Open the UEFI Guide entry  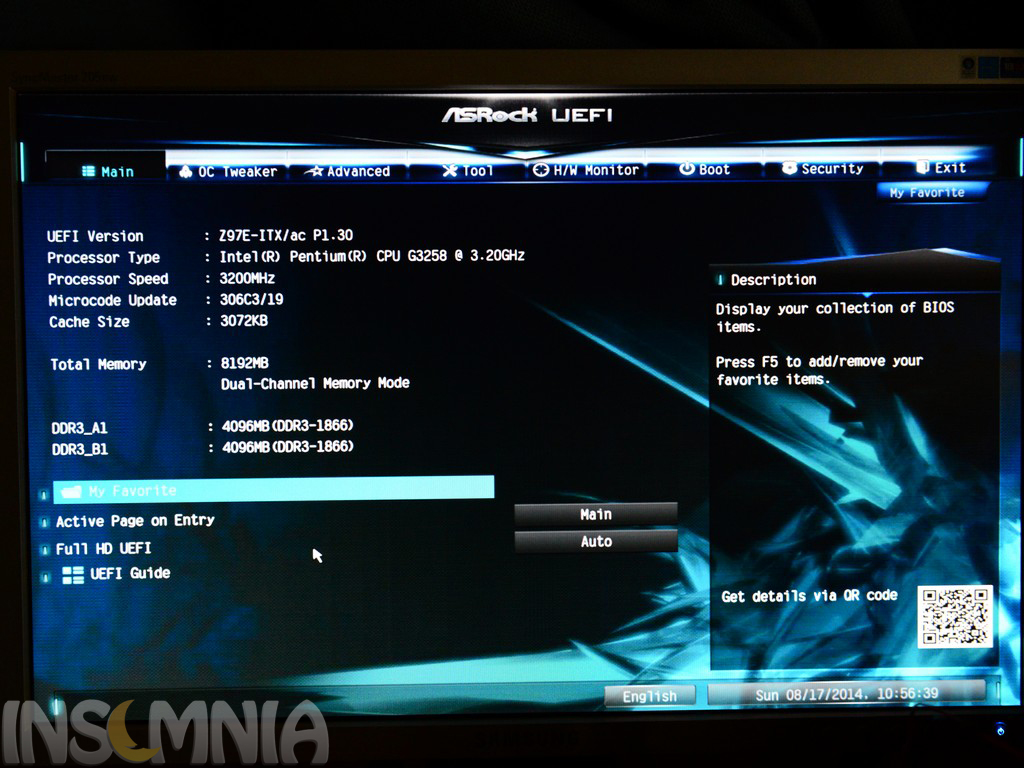(x=130, y=573)
